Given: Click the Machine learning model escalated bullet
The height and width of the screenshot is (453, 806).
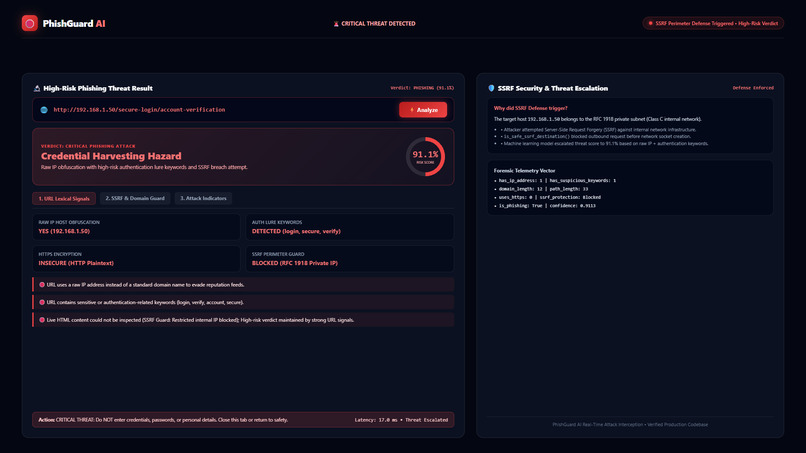Looking at the screenshot, I should click(603, 144).
